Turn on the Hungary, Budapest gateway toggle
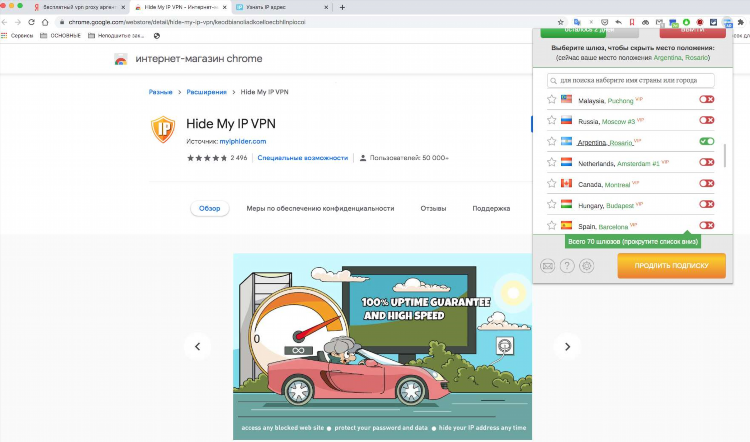750x442 pixels. pyautogui.click(x=706, y=204)
